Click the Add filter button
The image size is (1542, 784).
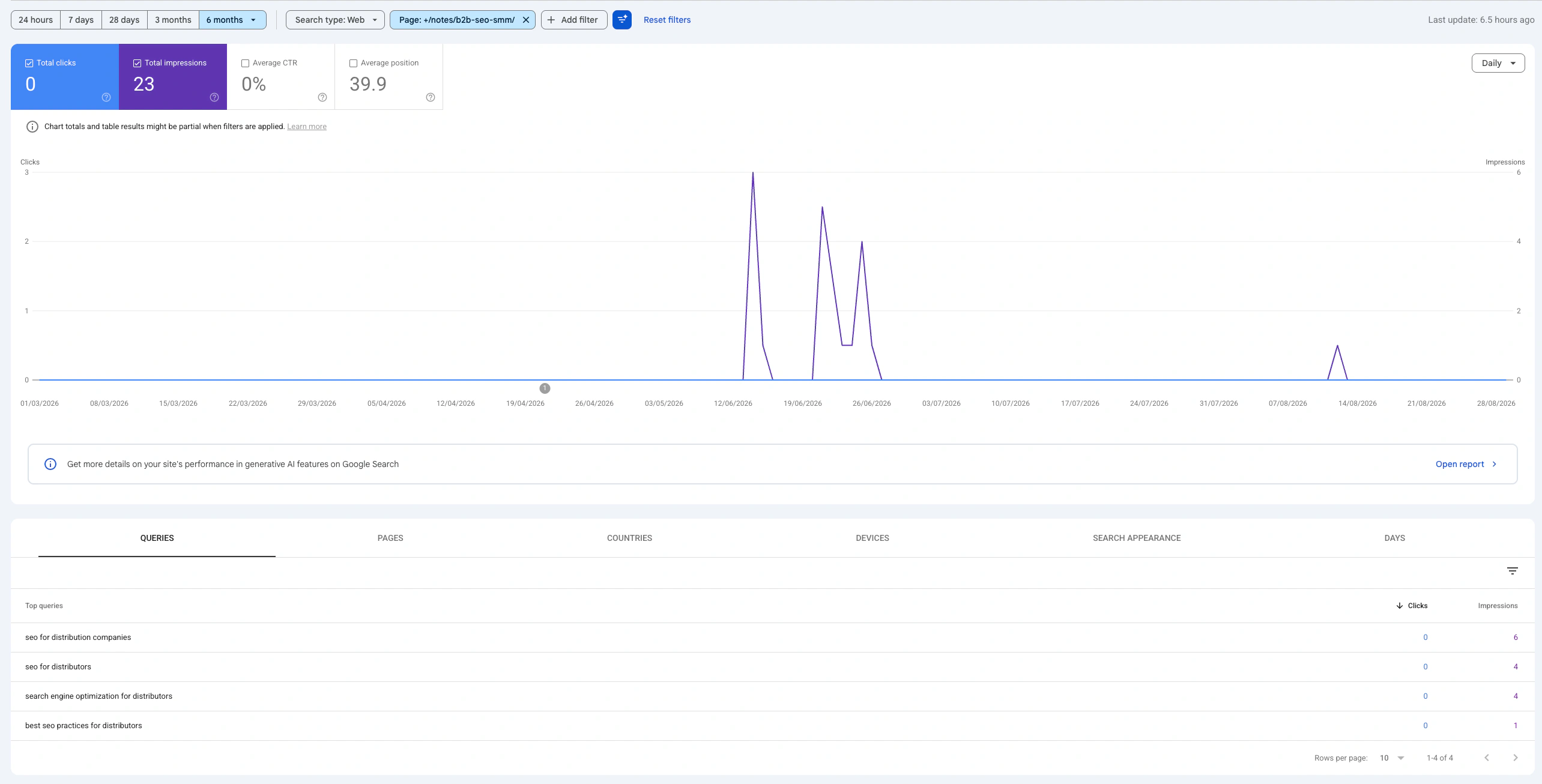[574, 20]
